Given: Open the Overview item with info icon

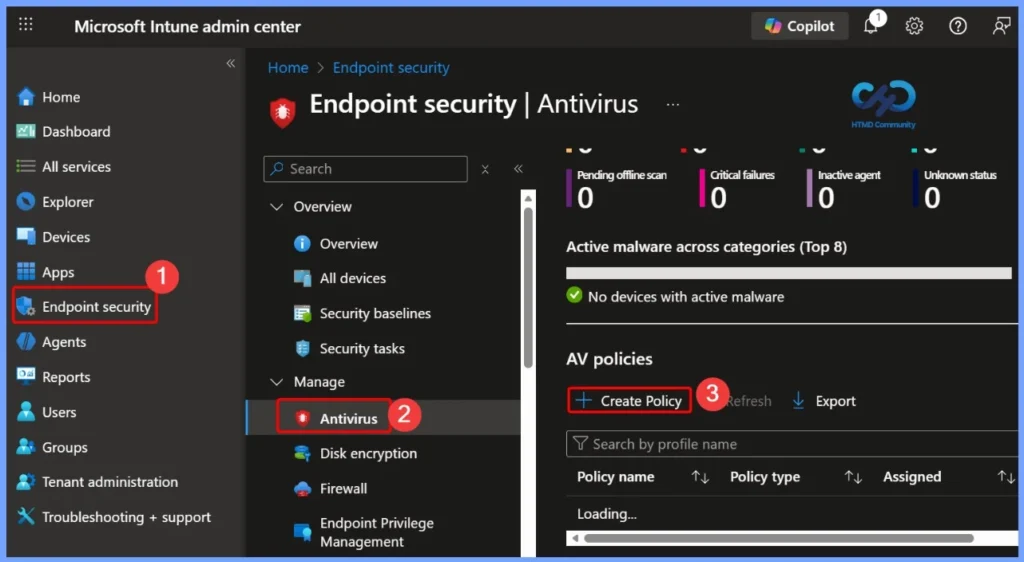Looking at the screenshot, I should [336, 244].
